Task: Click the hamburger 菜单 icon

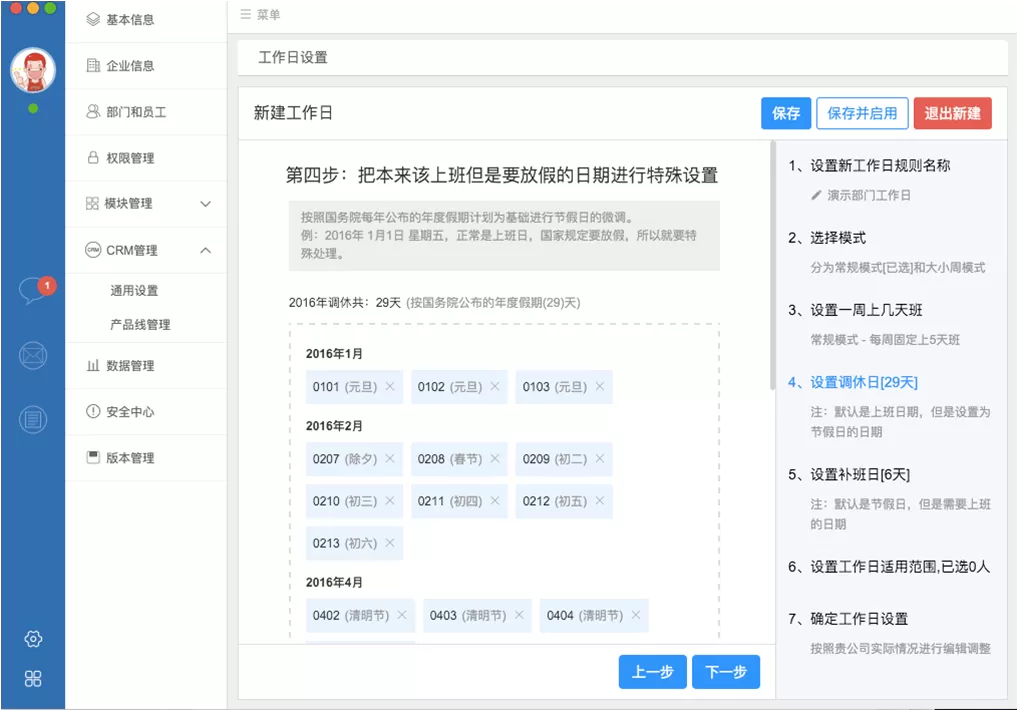Action: (245, 14)
